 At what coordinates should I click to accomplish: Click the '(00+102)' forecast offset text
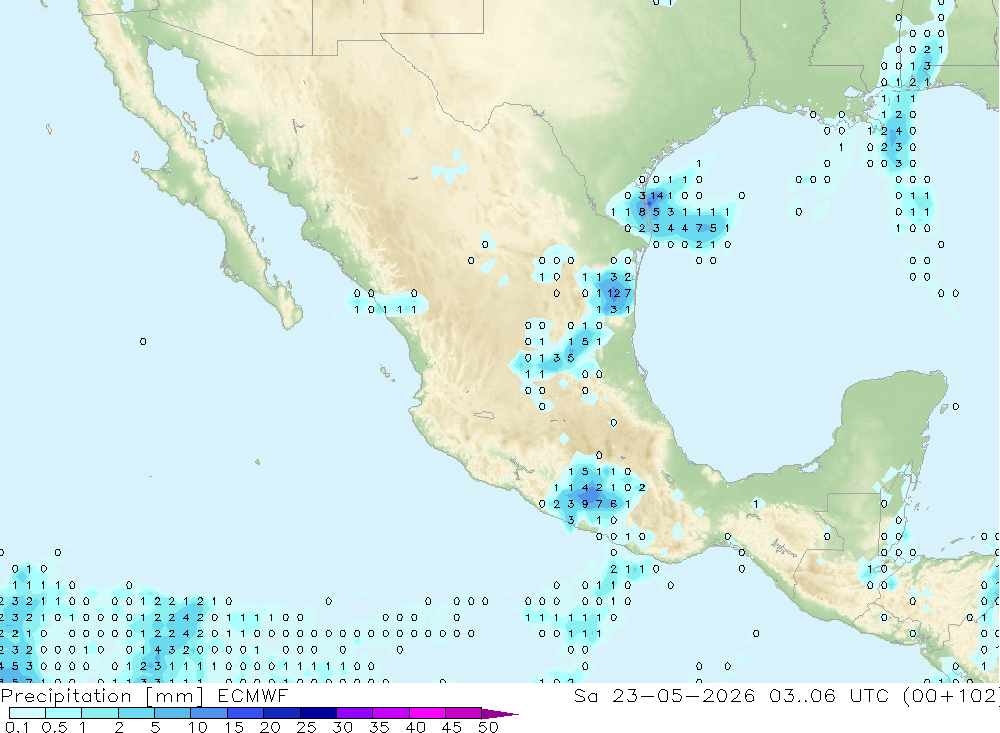point(952,696)
